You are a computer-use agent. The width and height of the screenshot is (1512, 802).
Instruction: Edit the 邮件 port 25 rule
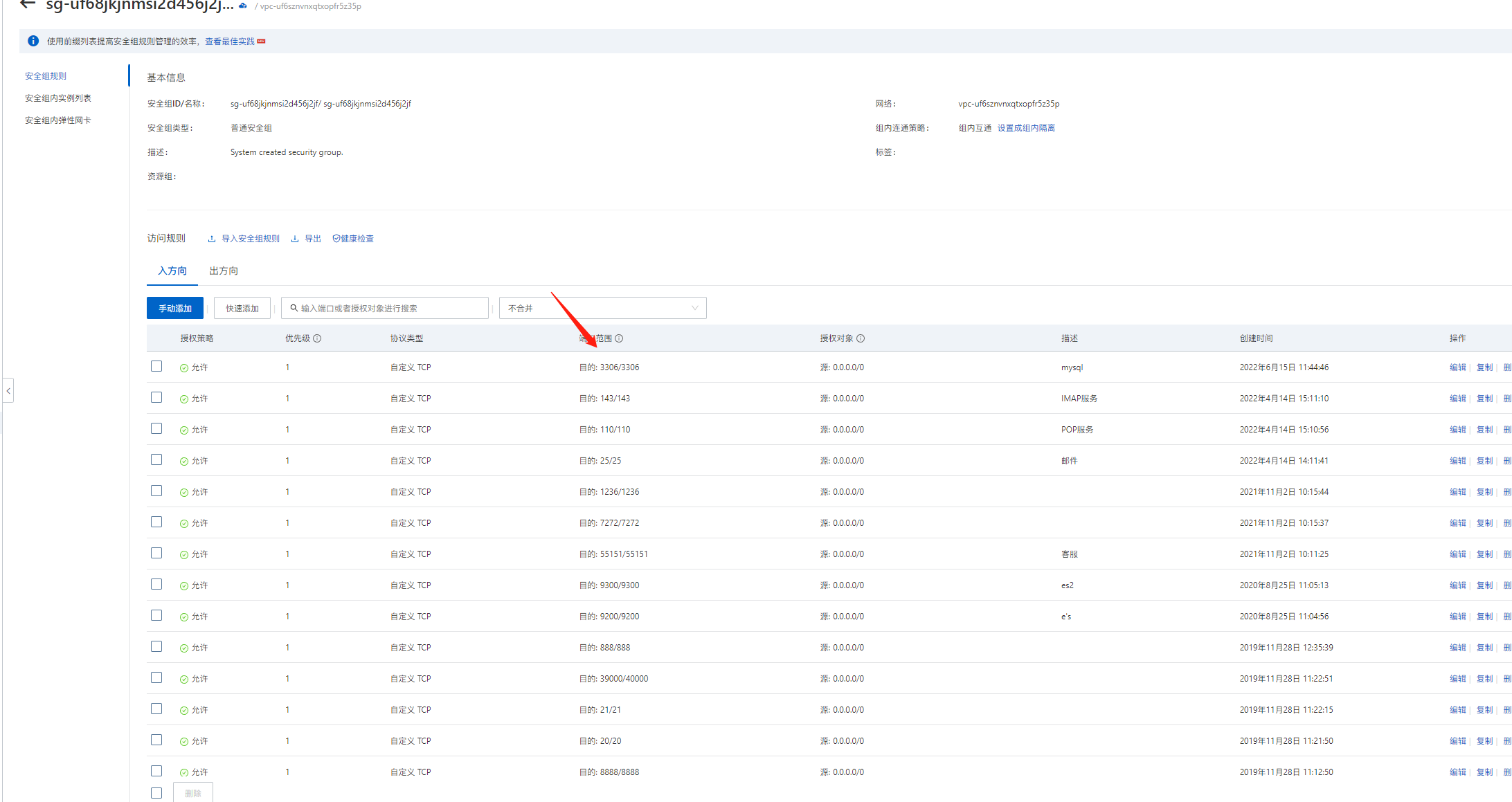point(1458,461)
